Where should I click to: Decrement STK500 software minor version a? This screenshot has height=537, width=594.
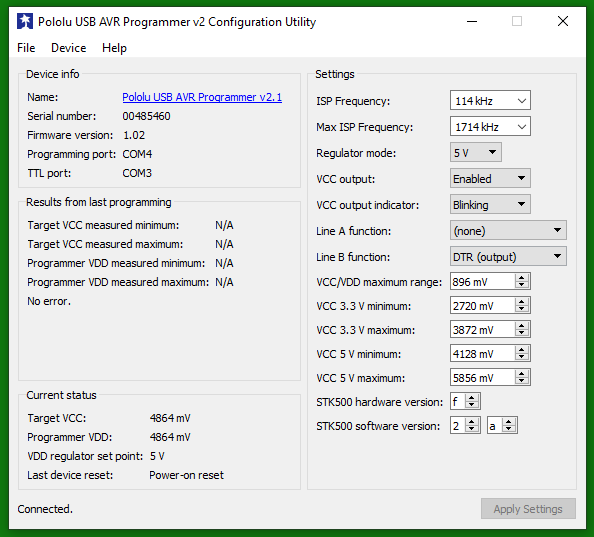pyautogui.click(x=509, y=429)
